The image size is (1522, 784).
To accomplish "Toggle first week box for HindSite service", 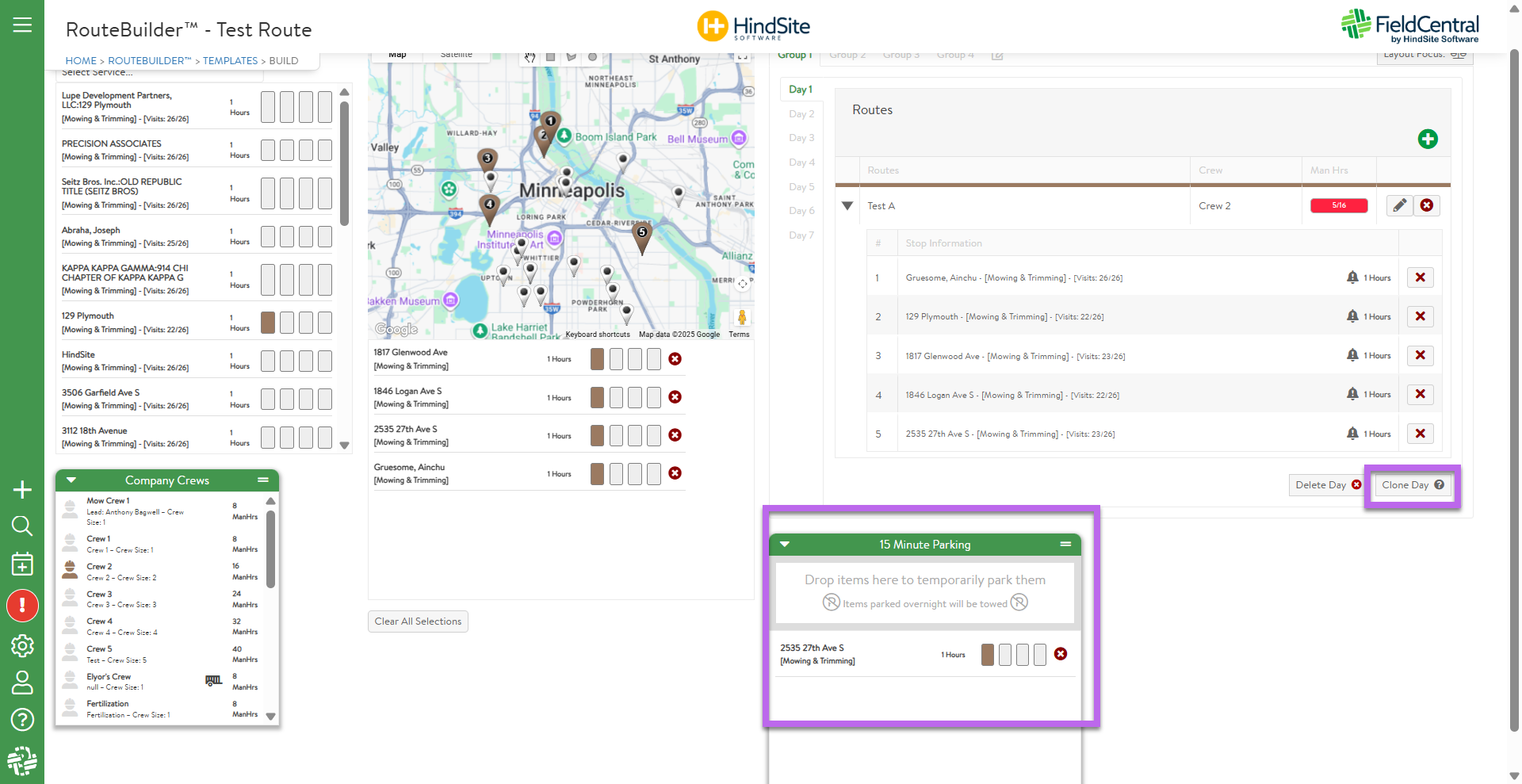I will click(x=268, y=361).
